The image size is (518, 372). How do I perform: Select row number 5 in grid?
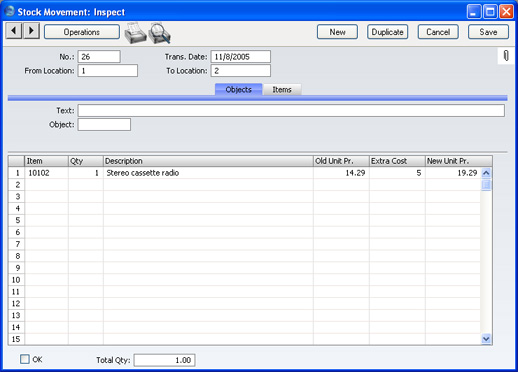click(x=17, y=220)
